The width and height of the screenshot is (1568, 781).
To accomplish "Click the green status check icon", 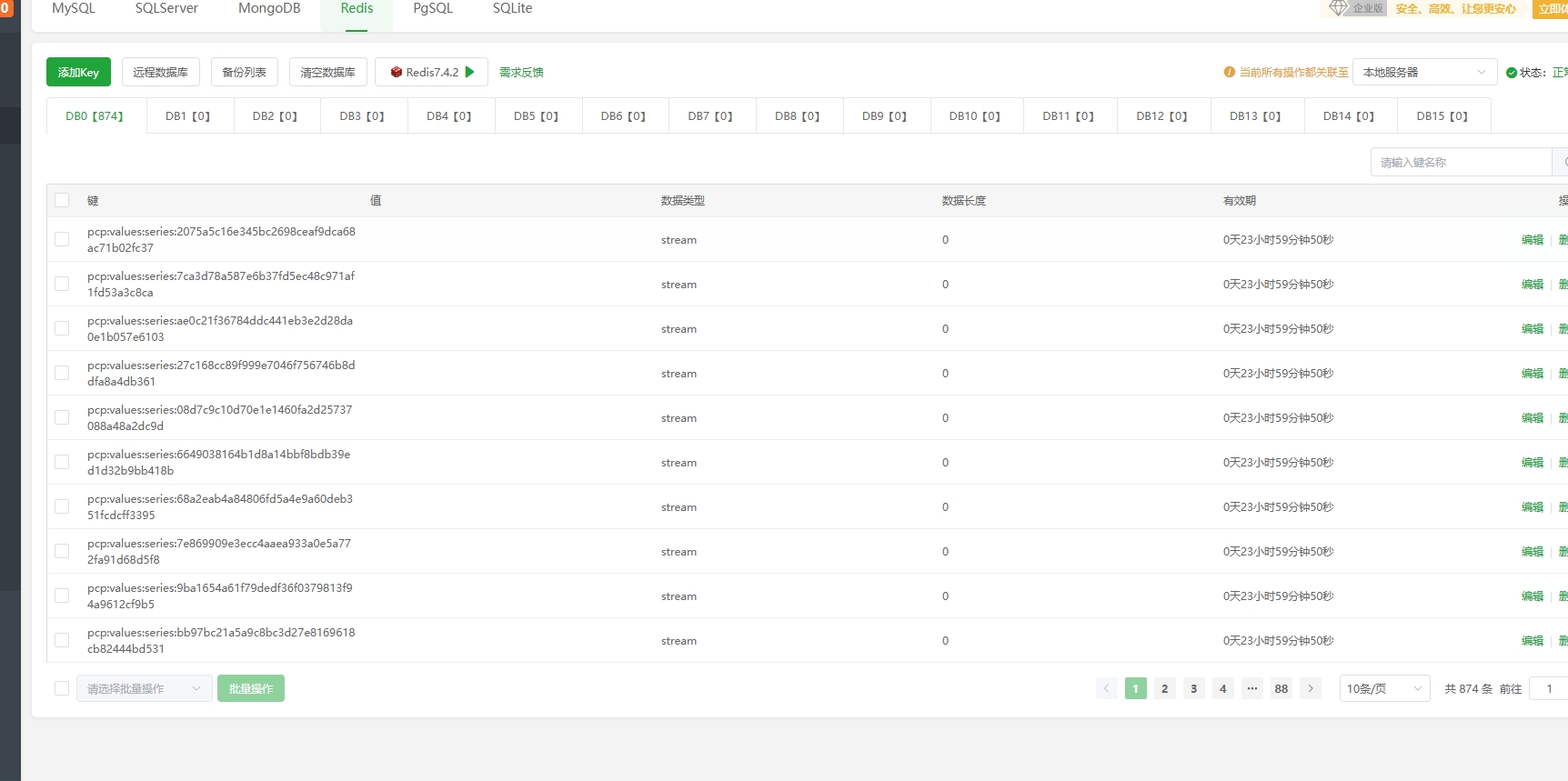I will (x=1512, y=73).
